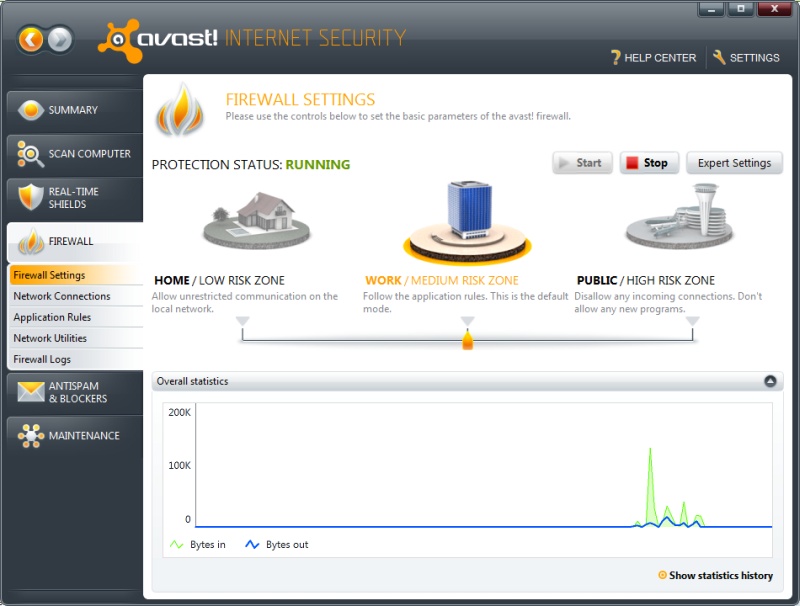Click the Overall statistics header
The image size is (800, 606).
click(x=467, y=381)
